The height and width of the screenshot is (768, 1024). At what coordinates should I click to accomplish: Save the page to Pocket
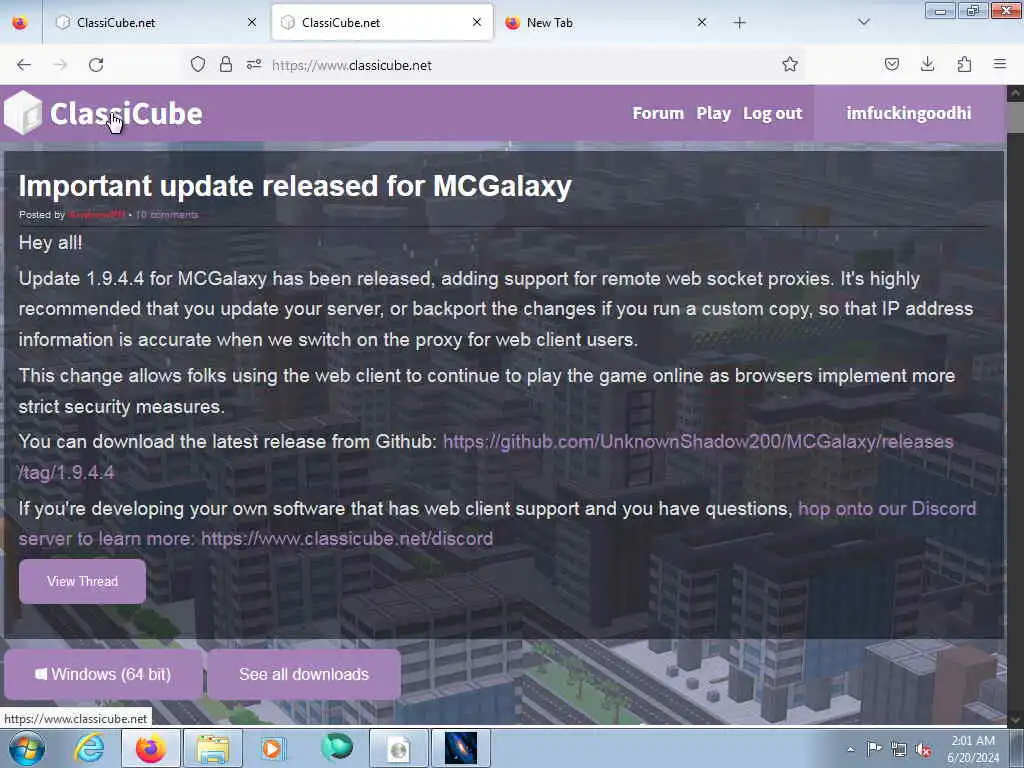[x=891, y=64]
